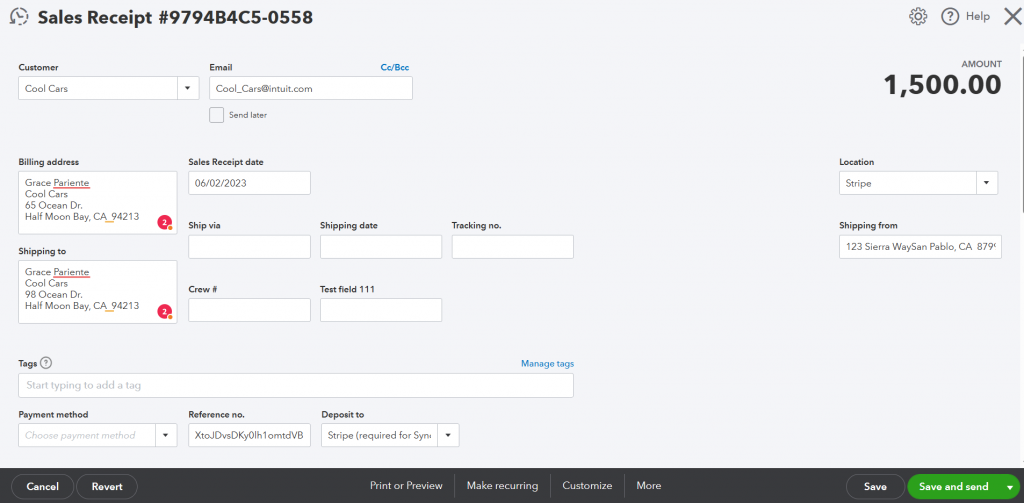
Task: Open the Customer dropdown arrow
Action: 188,88
